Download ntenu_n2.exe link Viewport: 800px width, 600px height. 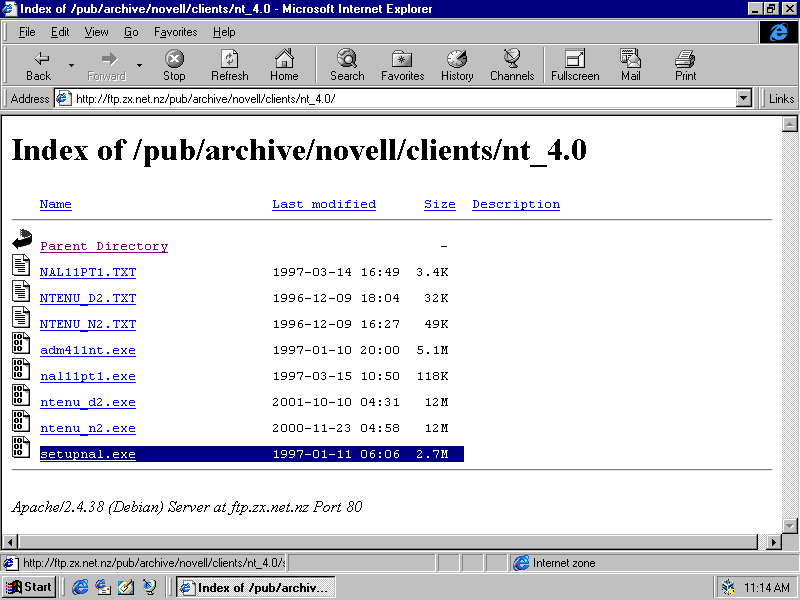(88, 428)
